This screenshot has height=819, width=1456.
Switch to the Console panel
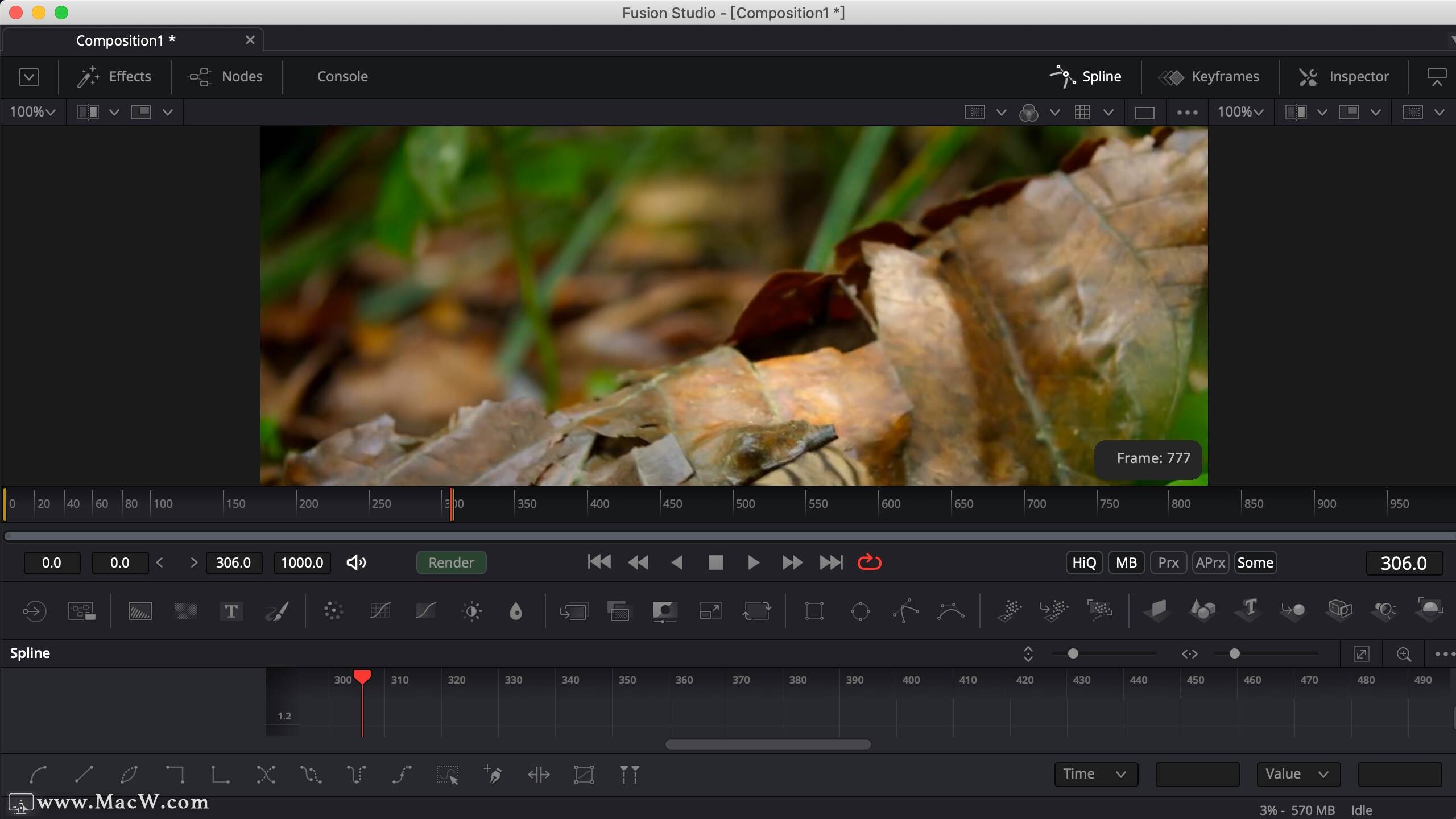click(x=341, y=76)
